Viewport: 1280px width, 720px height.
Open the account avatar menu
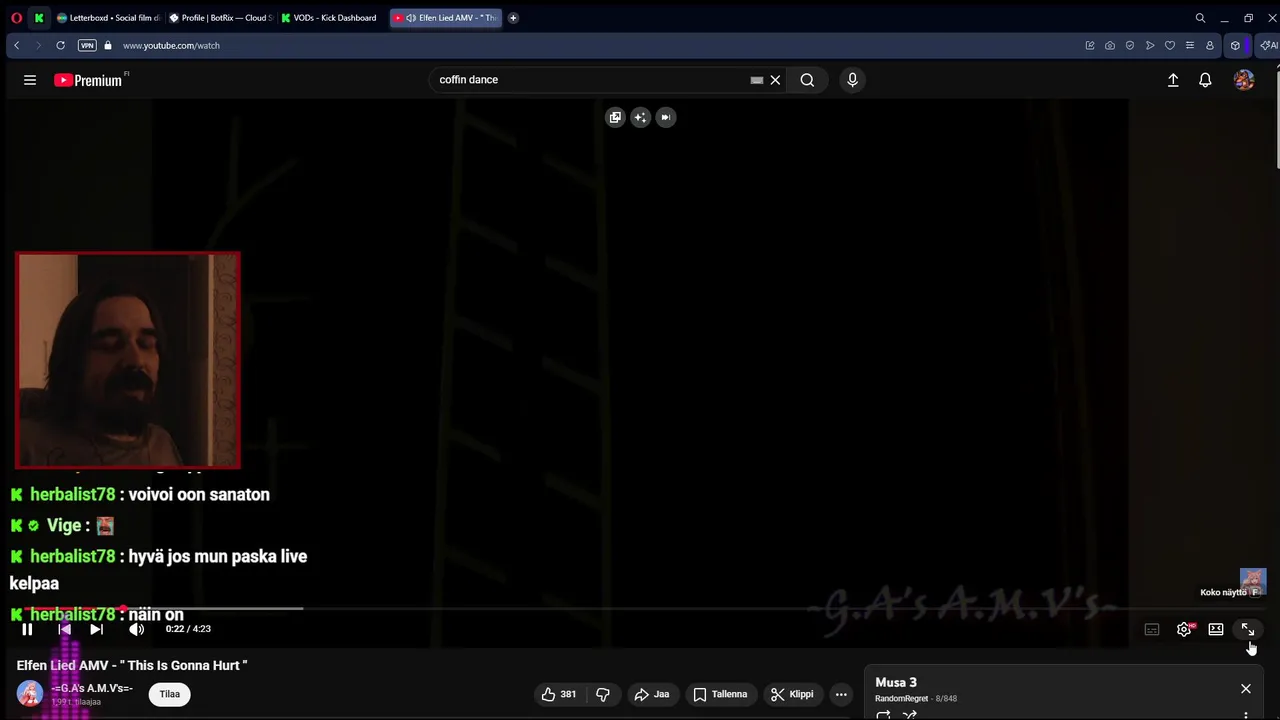pyautogui.click(x=1244, y=80)
